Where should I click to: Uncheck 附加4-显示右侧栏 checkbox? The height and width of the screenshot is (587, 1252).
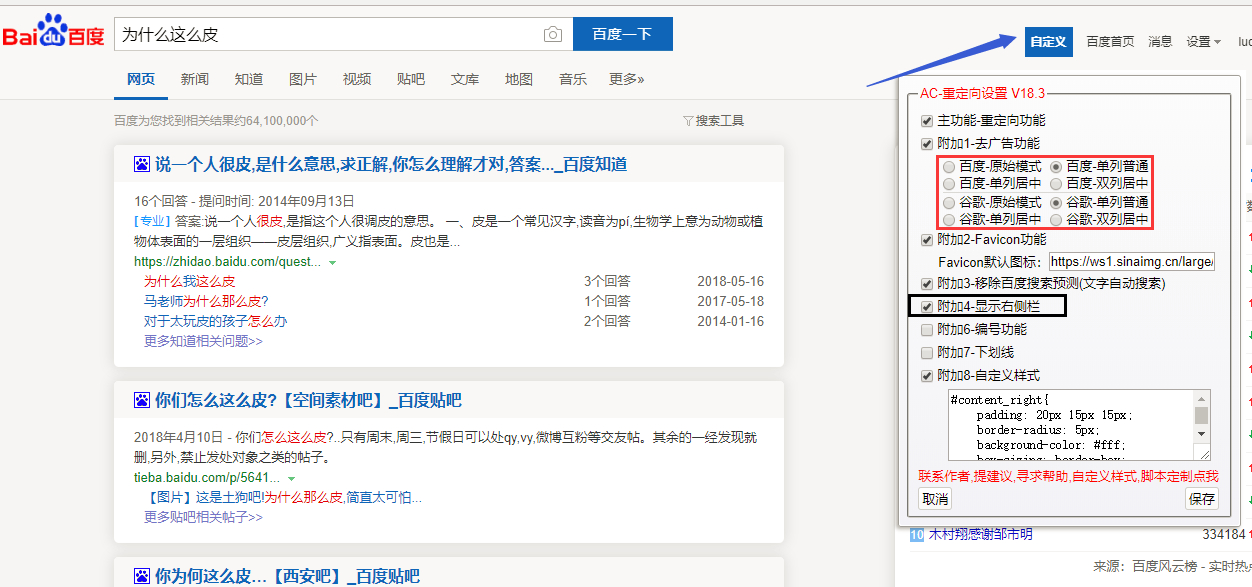pyautogui.click(x=926, y=306)
